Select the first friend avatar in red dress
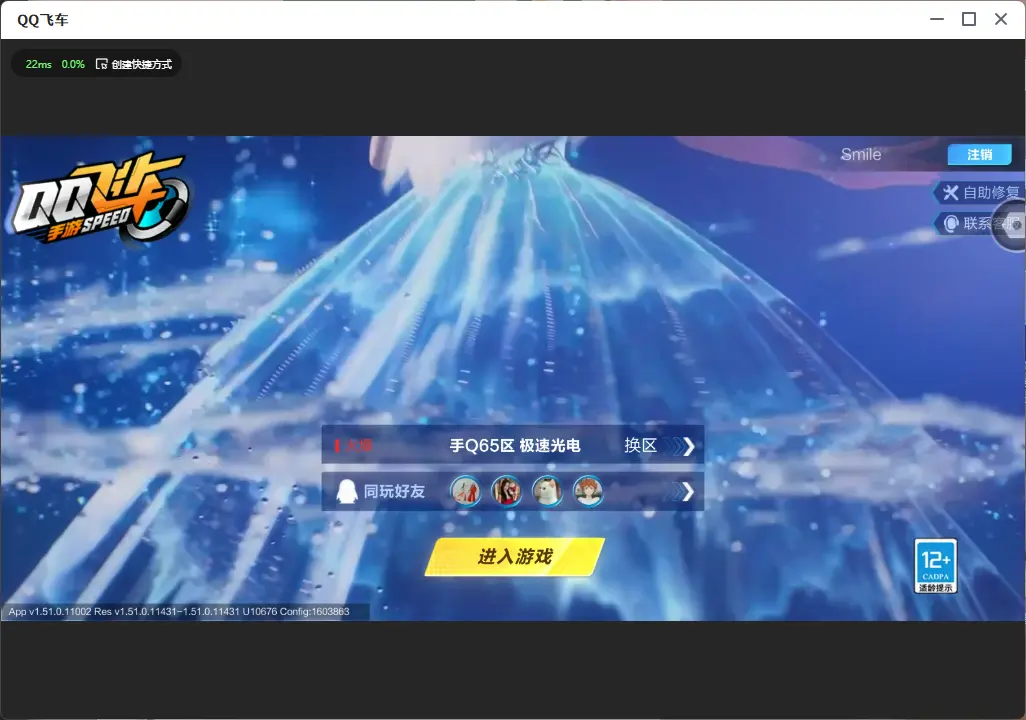 coord(466,491)
